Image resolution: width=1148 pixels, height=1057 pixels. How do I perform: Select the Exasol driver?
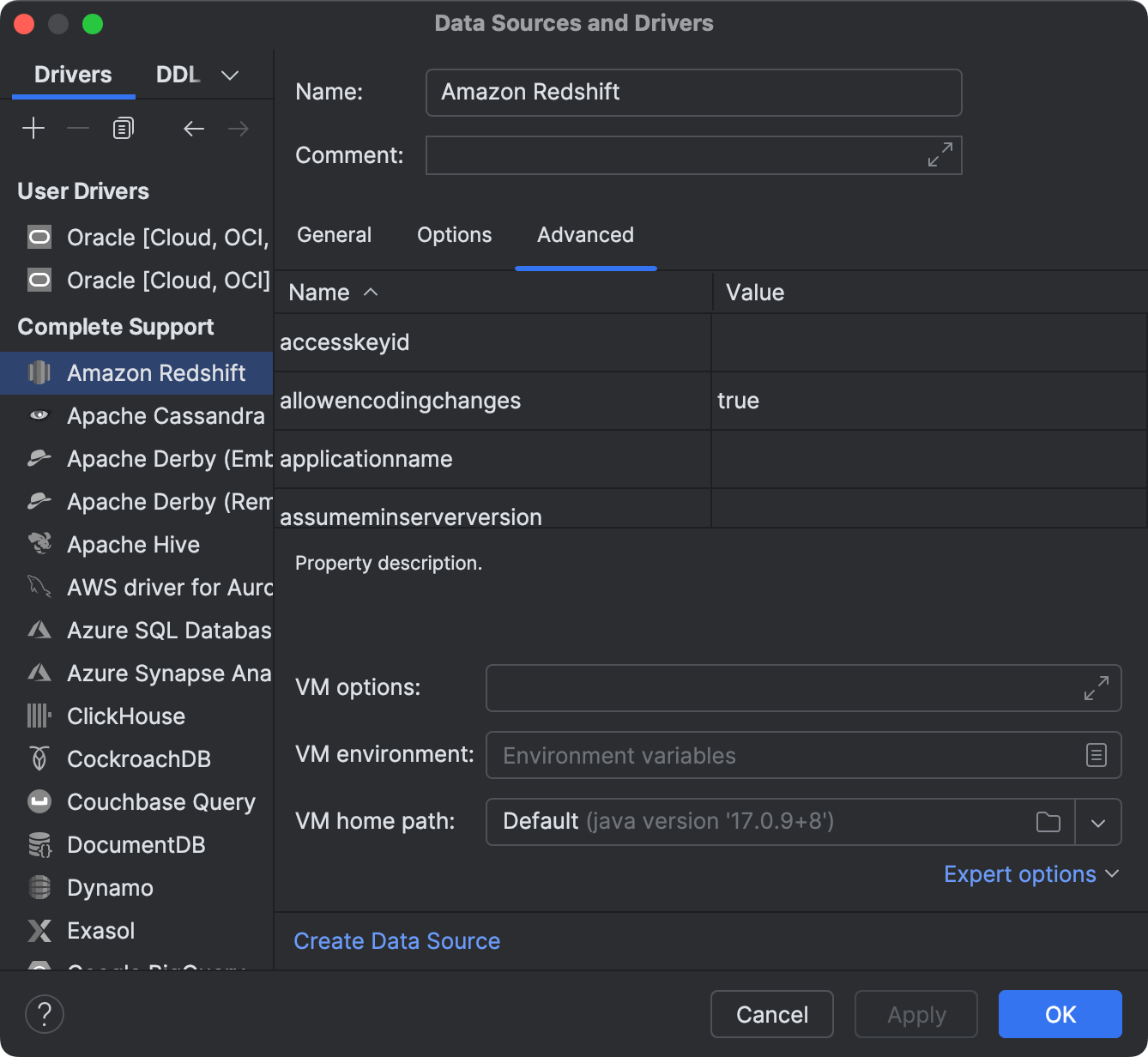100,930
